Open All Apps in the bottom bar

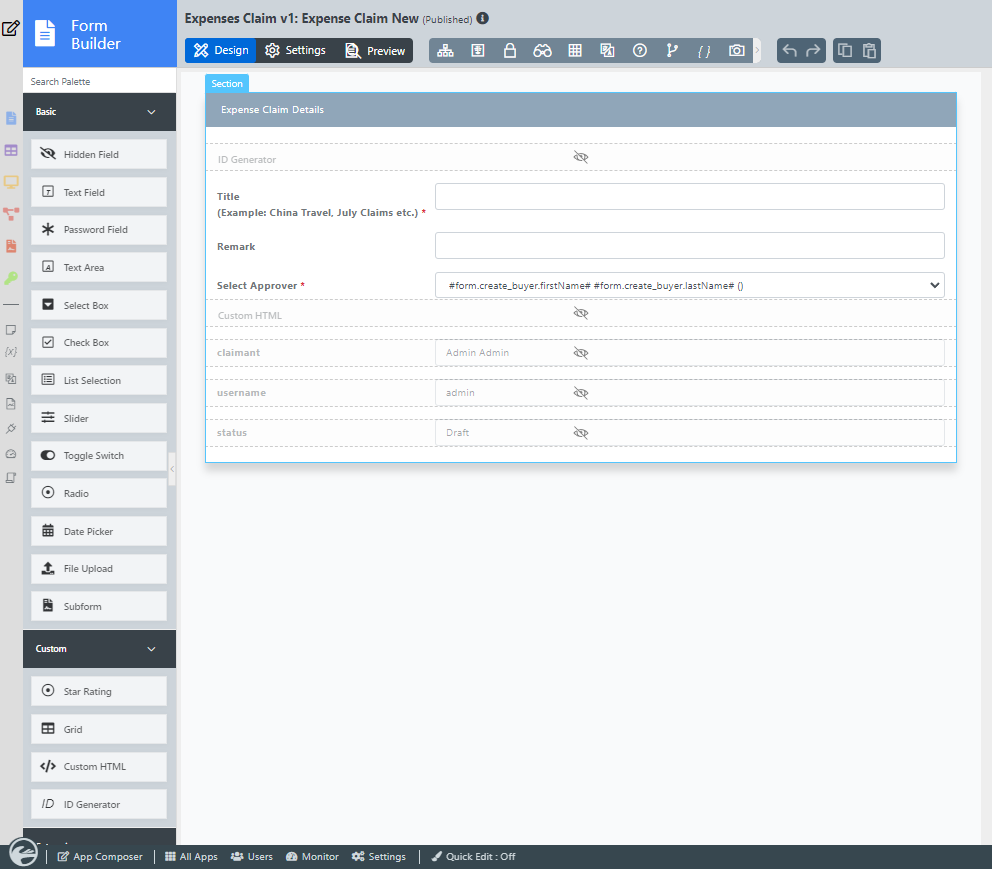tap(191, 857)
